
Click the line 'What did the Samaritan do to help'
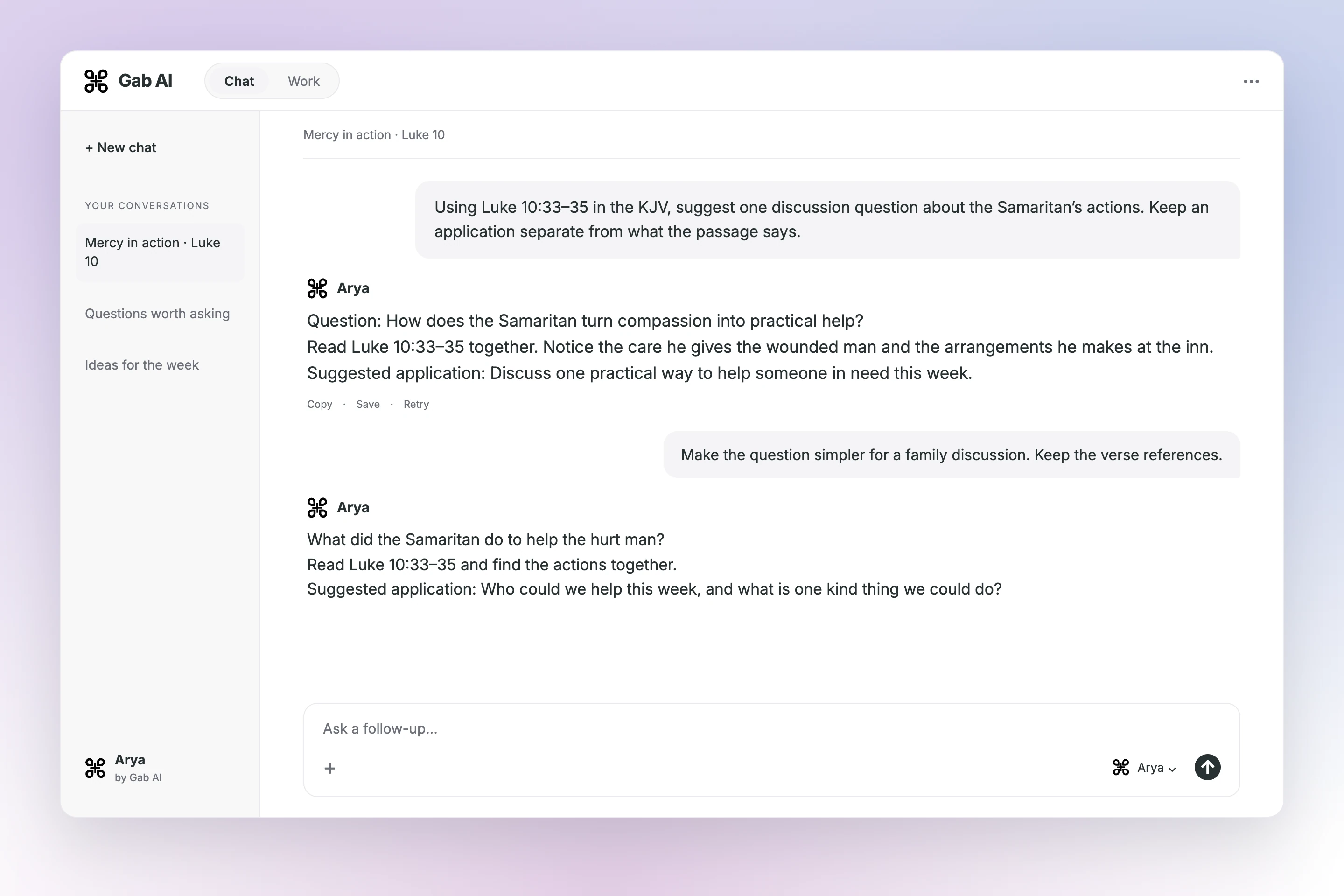tap(486, 539)
